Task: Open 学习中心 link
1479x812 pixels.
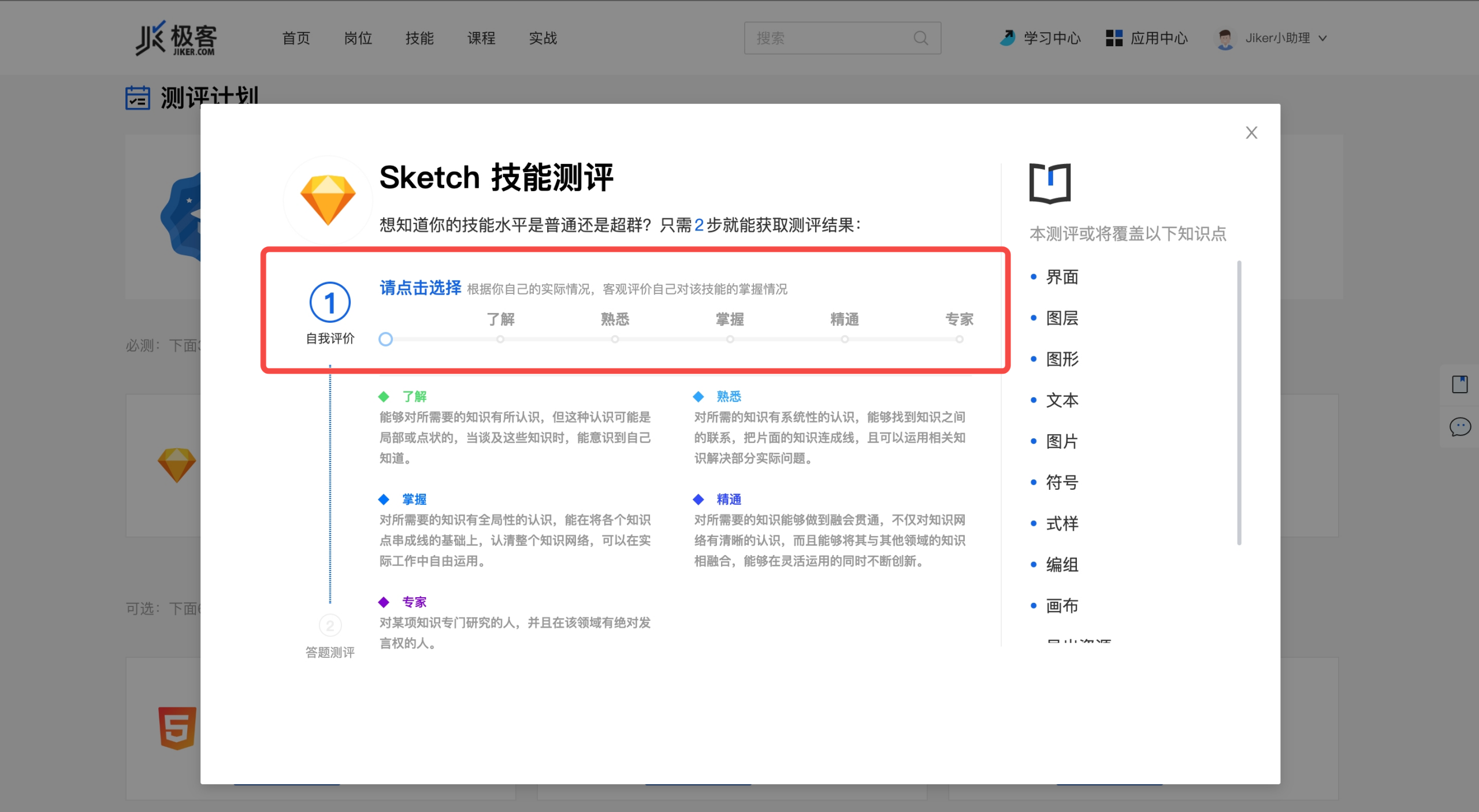Action: pyautogui.click(x=1051, y=38)
